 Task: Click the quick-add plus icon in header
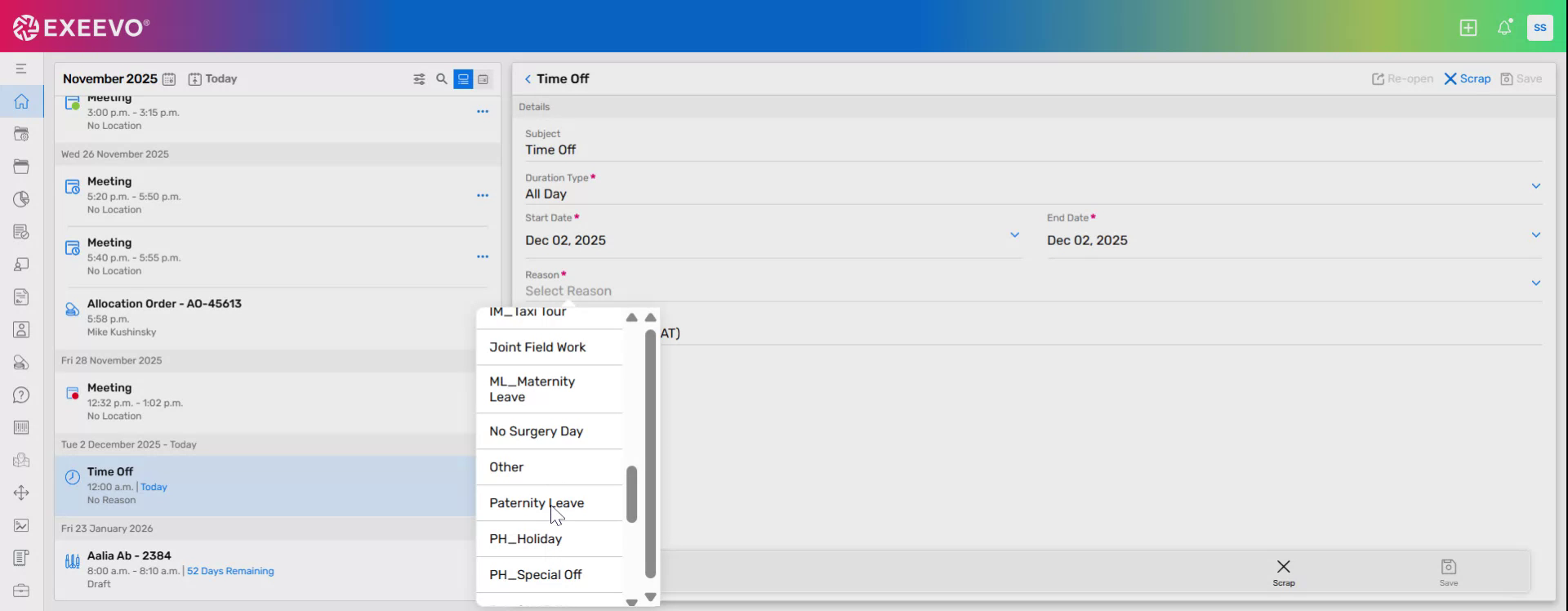pos(1468,28)
